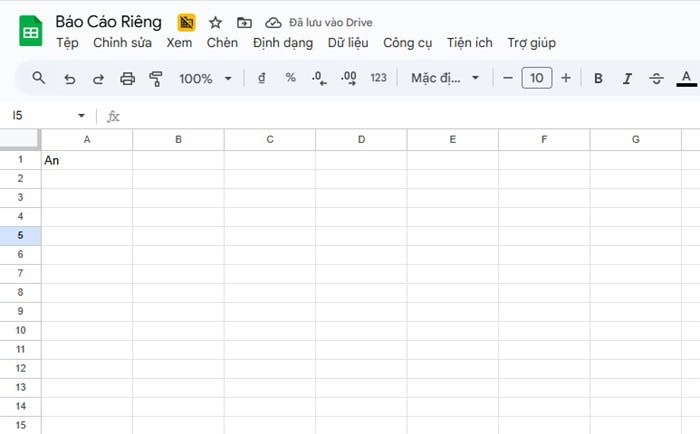This screenshot has height=434, width=700.
Task: Click the print icon
Action: (127, 78)
